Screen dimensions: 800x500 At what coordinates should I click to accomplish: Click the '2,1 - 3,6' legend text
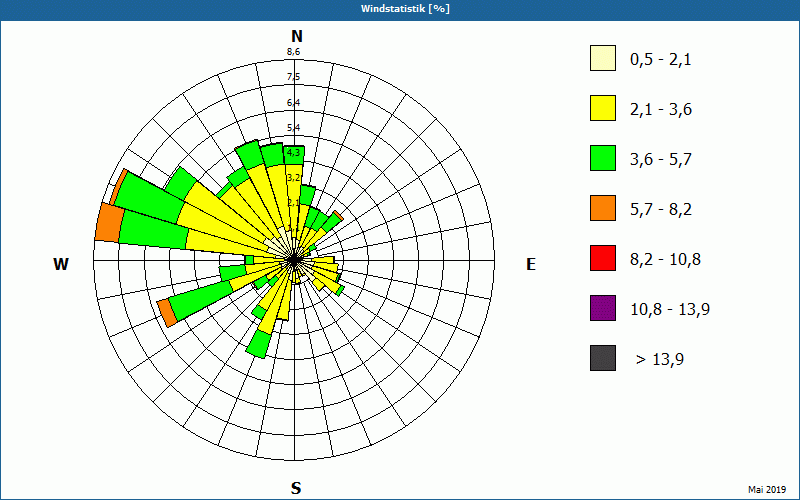(661, 110)
